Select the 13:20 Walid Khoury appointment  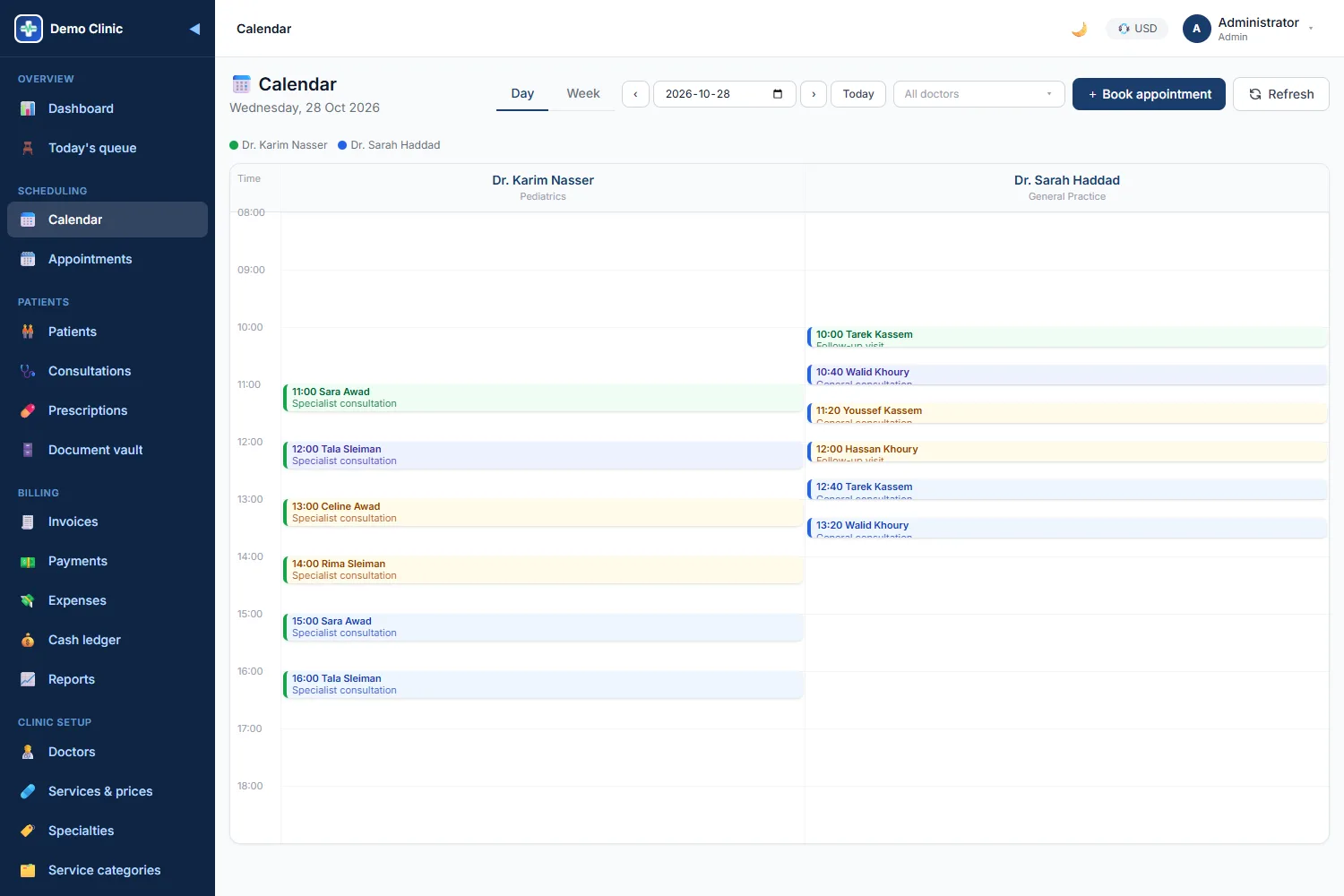click(x=1067, y=528)
